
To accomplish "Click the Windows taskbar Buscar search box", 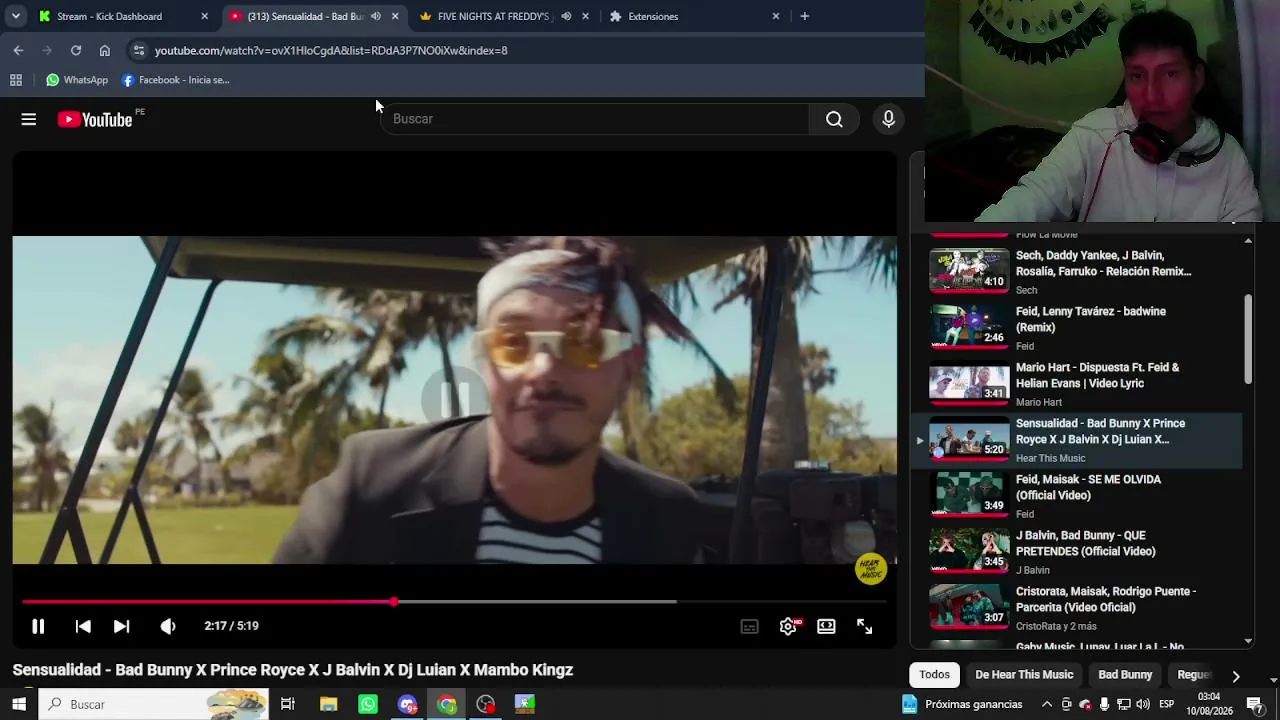I will (154, 704).
